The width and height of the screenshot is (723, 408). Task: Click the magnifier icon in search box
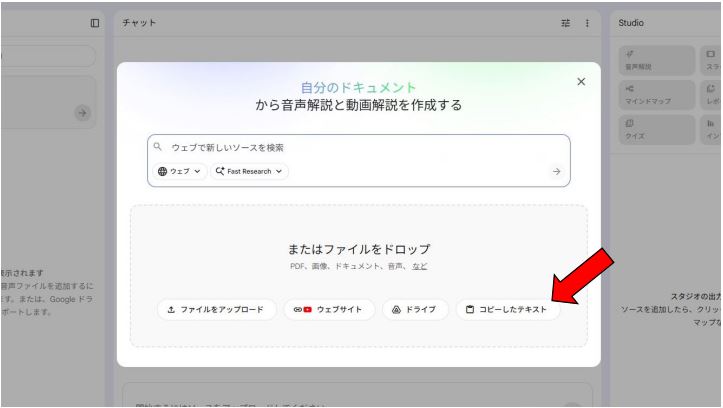[x=158, y=146]
